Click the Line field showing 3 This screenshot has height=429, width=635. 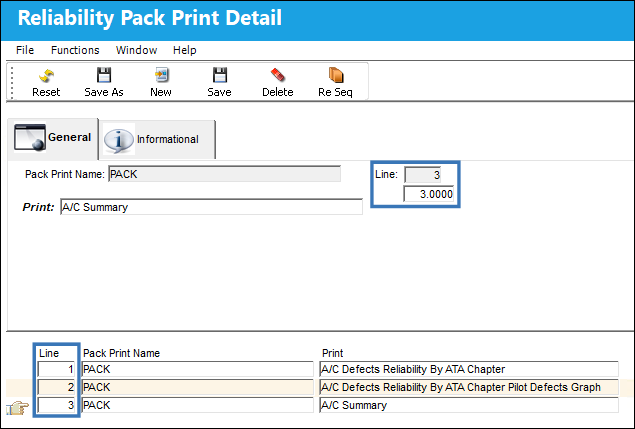pos(423,175)
